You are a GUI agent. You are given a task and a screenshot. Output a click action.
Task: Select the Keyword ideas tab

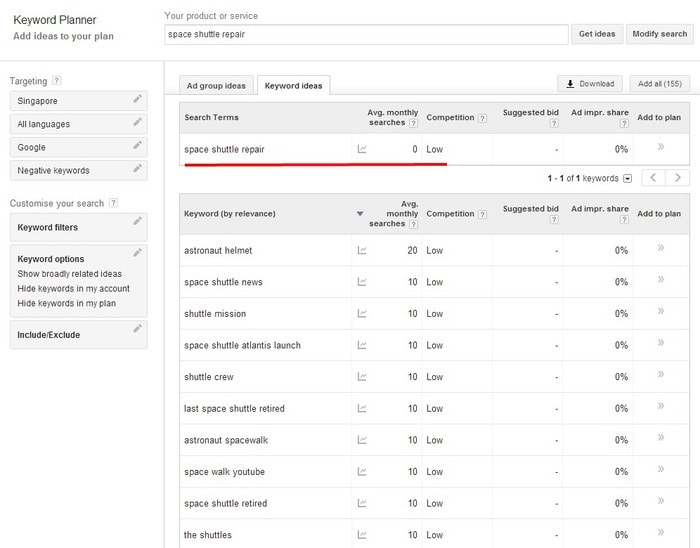(293, 85)
